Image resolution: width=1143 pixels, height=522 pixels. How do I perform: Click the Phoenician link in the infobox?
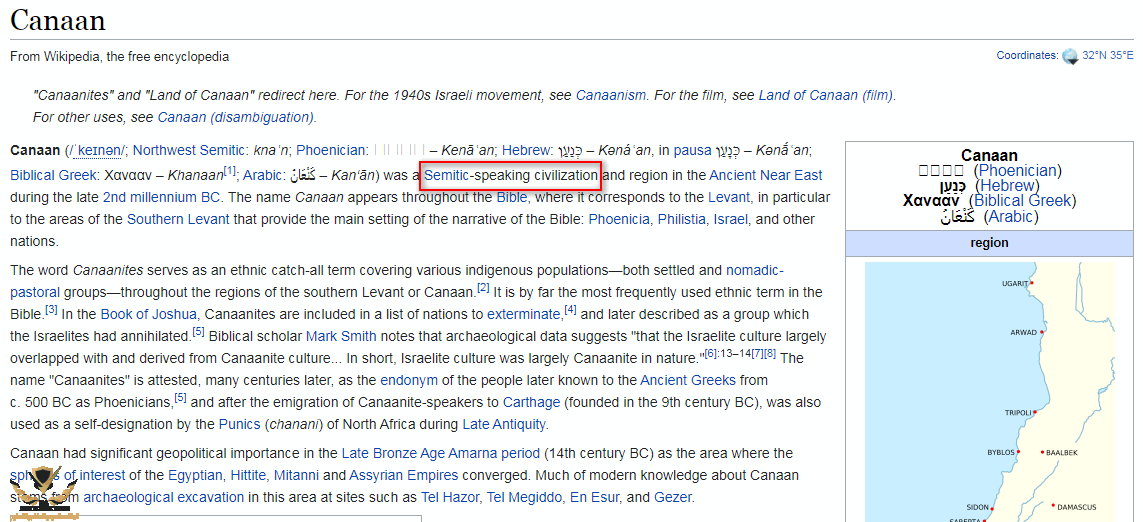[x=1018, y=170]
